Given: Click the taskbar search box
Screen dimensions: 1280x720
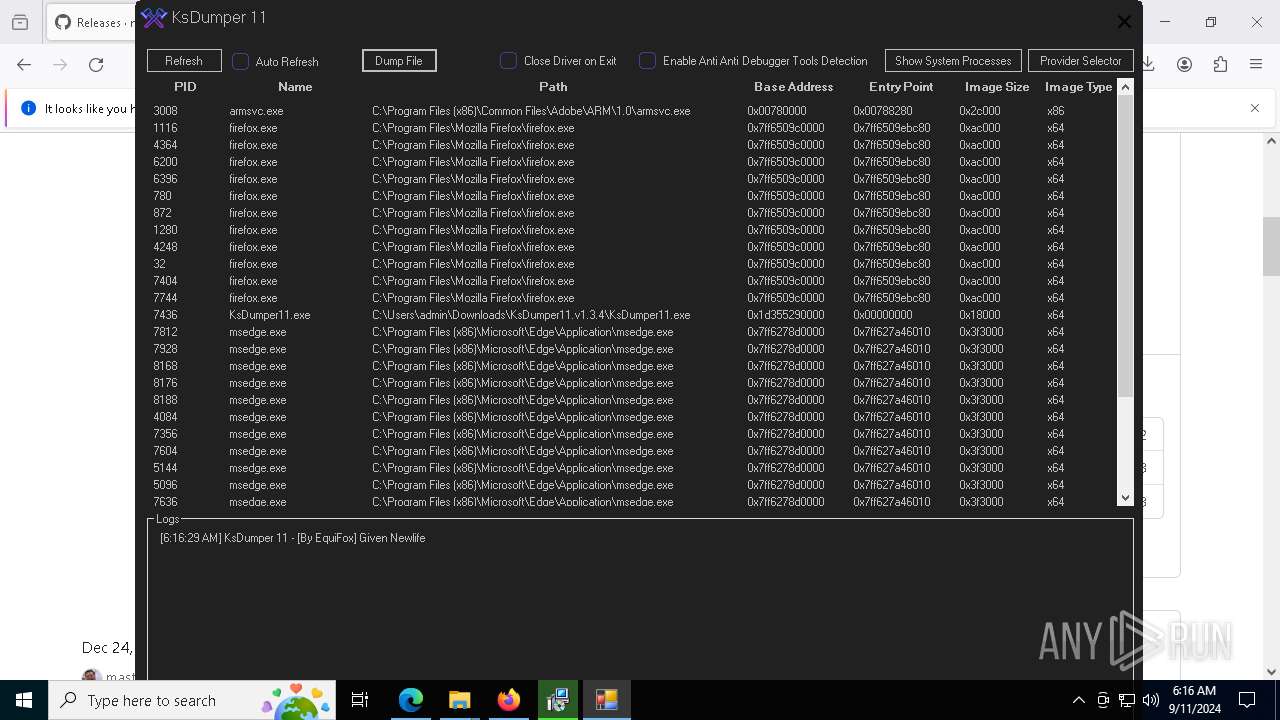Looking at the screenshot, I should coord(192,700).
